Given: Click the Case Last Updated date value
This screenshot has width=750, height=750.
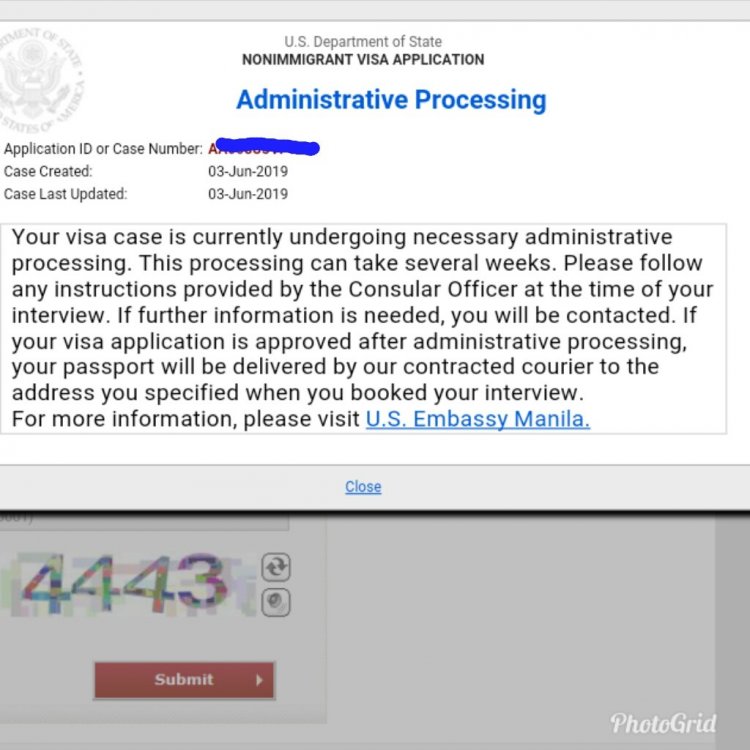Looking at the screenshot, I should (248, 194).
